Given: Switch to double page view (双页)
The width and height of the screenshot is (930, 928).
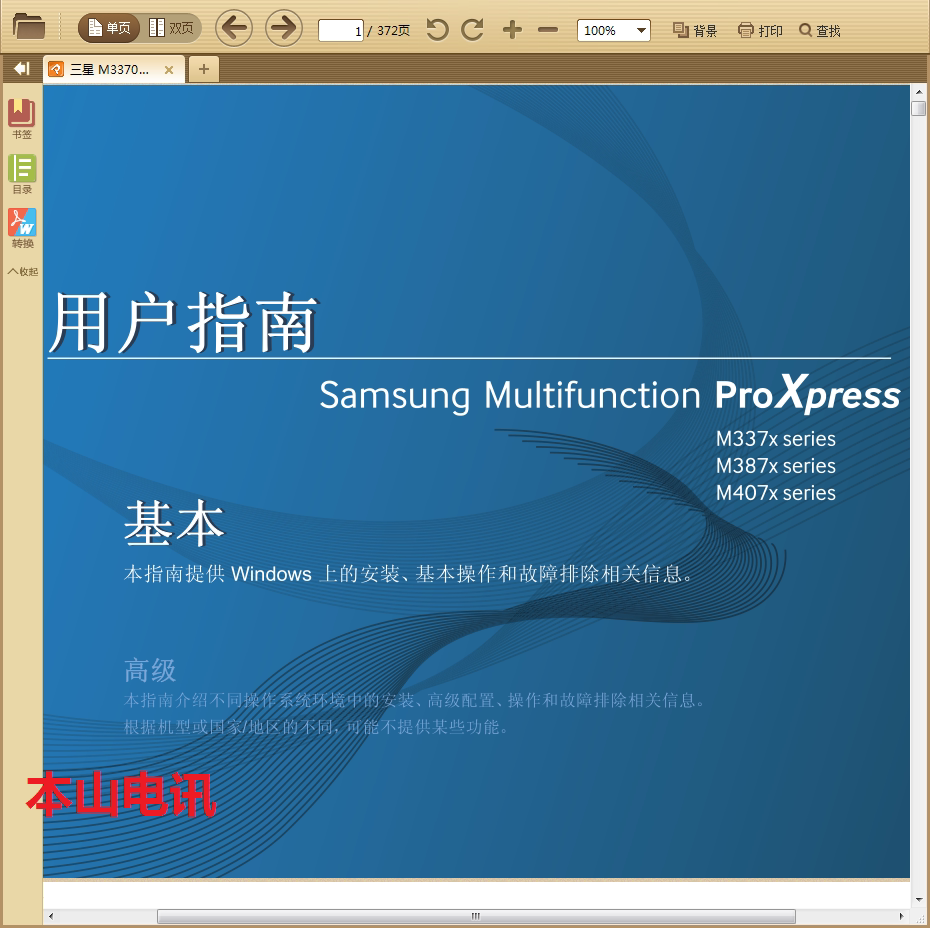Looking at the screenshot, I should [x=171, y=28].
